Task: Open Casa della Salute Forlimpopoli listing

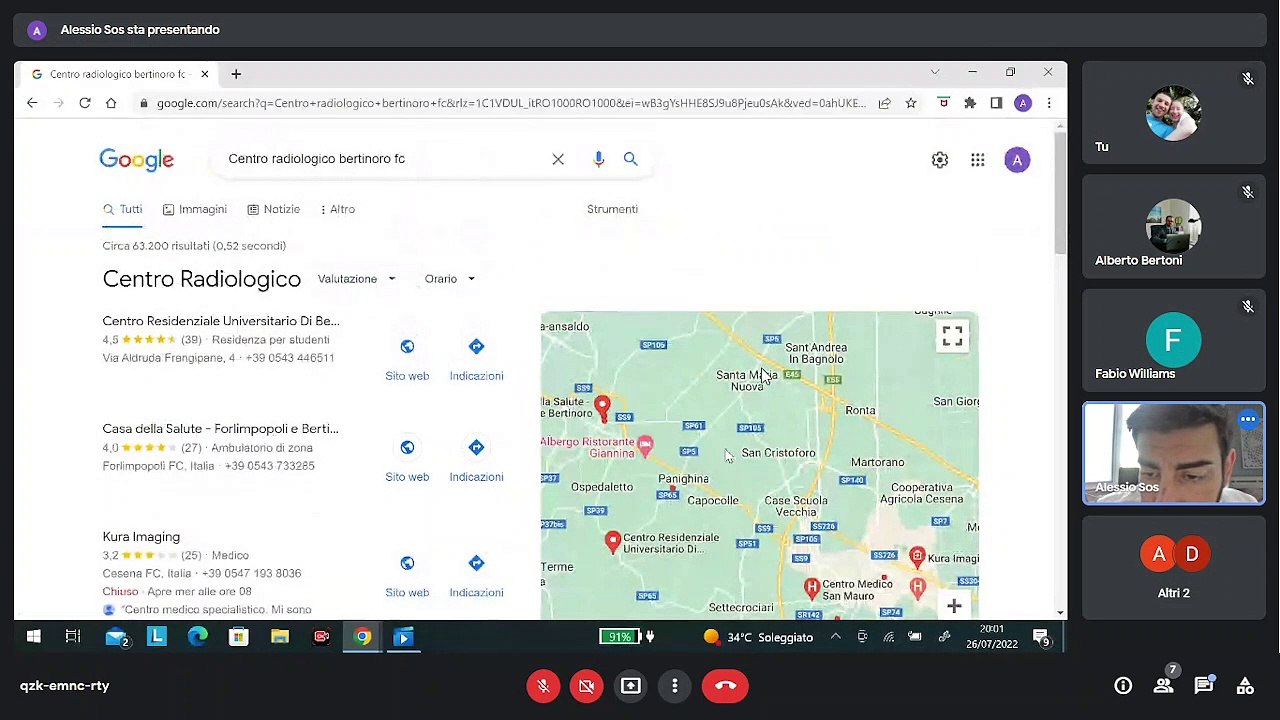Action: tap(220, 429)
